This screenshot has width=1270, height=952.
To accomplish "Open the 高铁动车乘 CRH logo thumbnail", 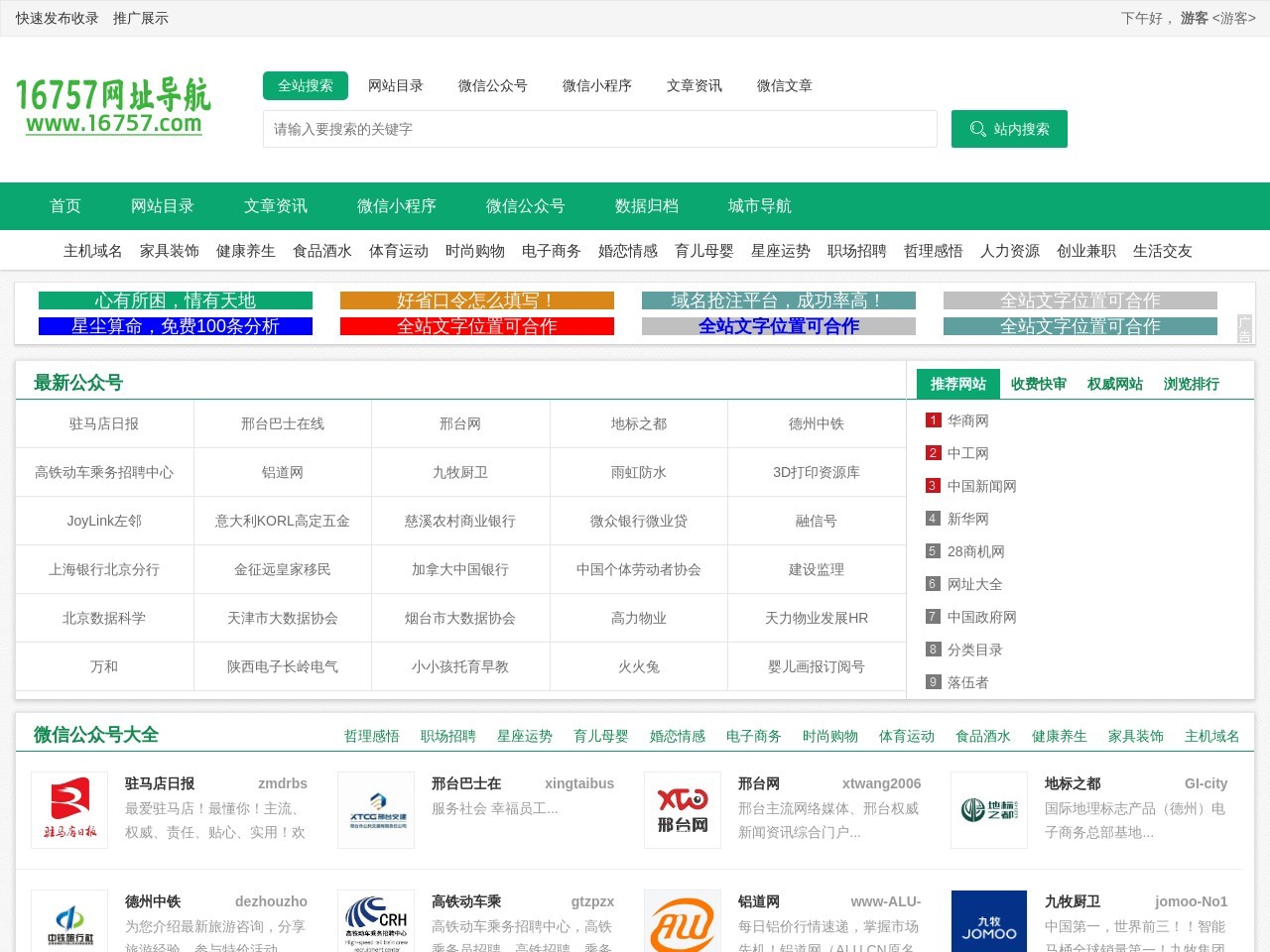I will 376,921.
